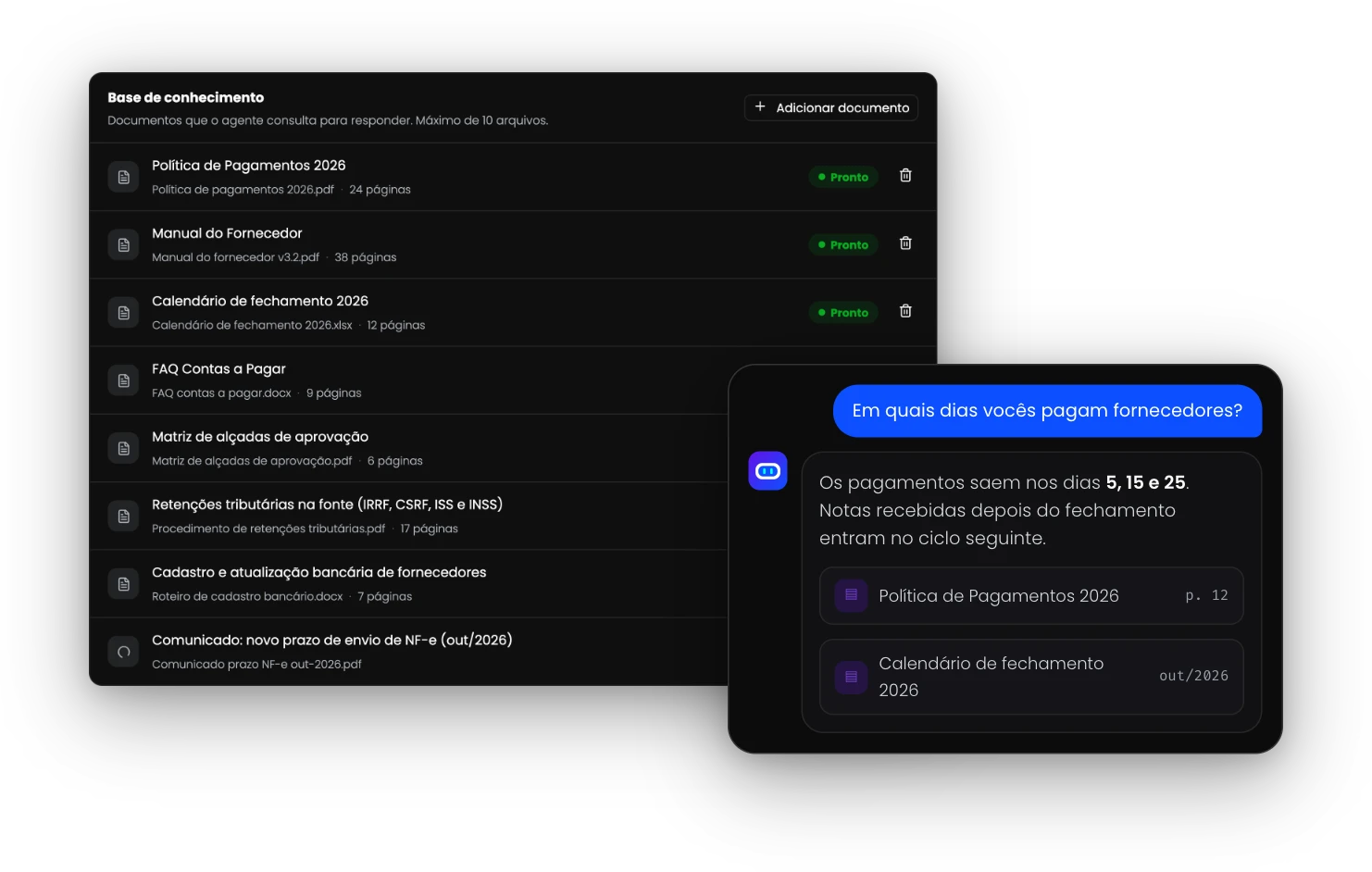1372x872 pixels.
Task: Click the out/2026 reference label
Action: pos(1193,676)
